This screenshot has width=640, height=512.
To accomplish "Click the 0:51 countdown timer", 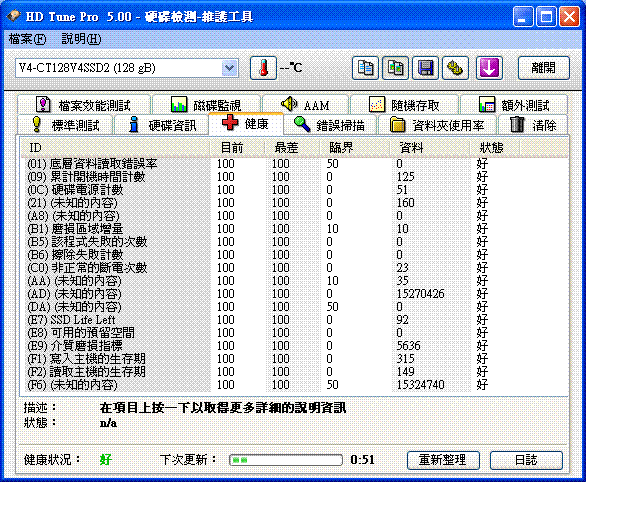I will 362,460.
